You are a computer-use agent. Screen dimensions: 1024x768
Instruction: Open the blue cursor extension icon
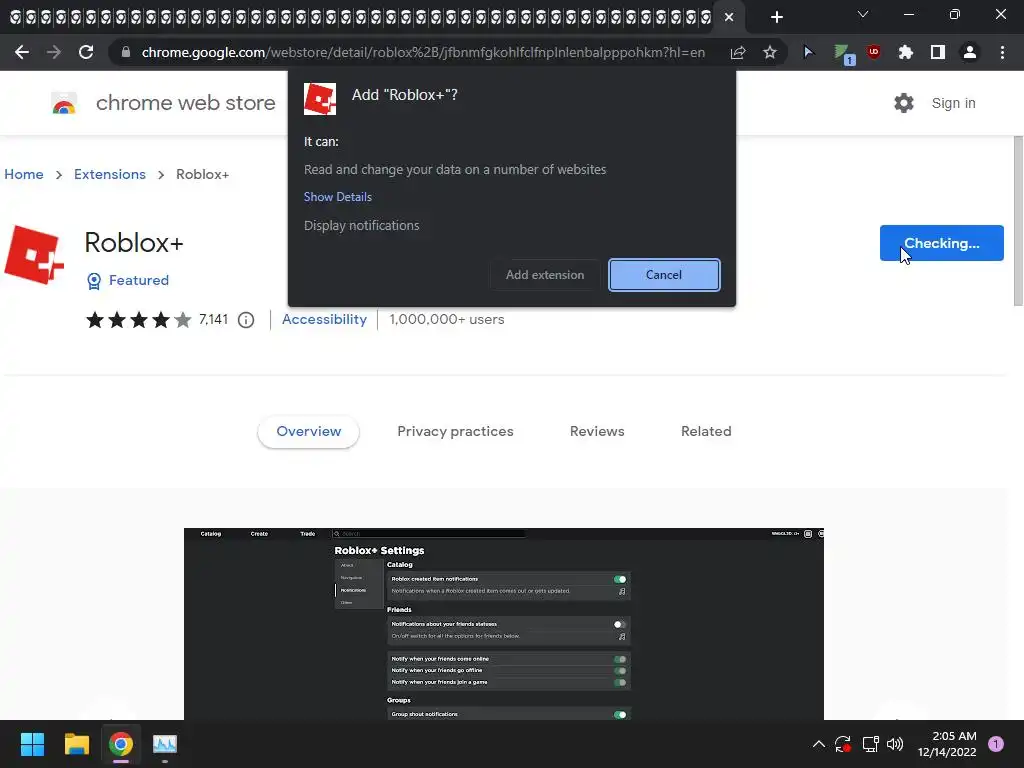pyautogui.click(x=808, y=52)
